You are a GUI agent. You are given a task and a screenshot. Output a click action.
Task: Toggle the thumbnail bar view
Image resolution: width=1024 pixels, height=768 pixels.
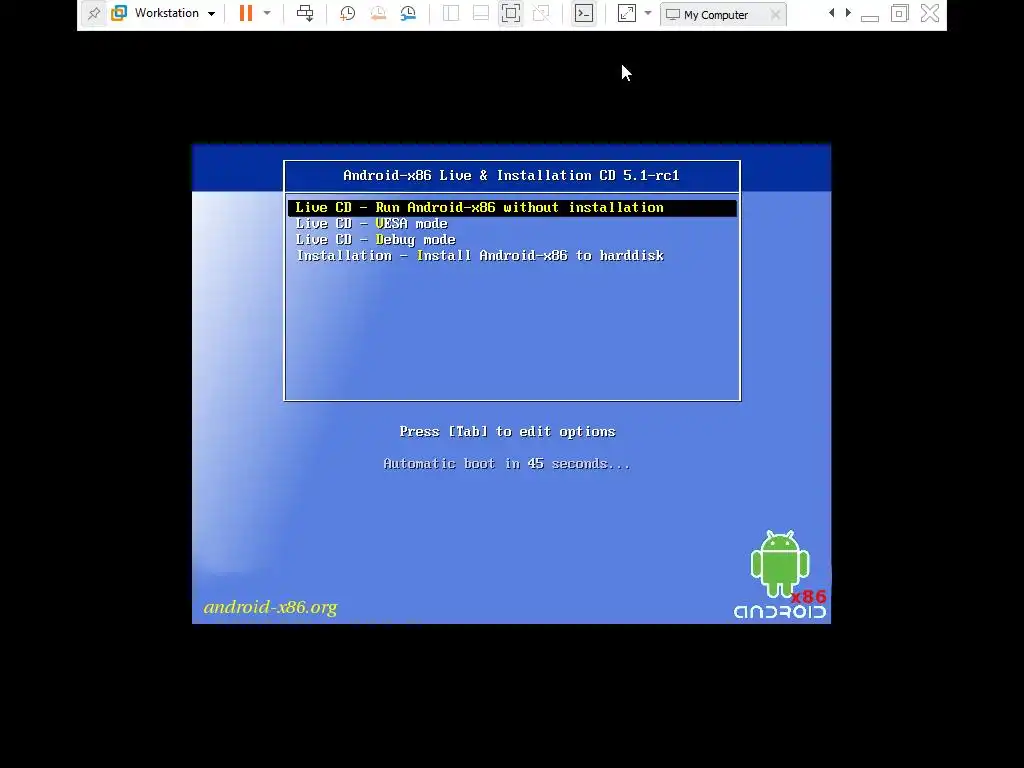tap(481, 13)
